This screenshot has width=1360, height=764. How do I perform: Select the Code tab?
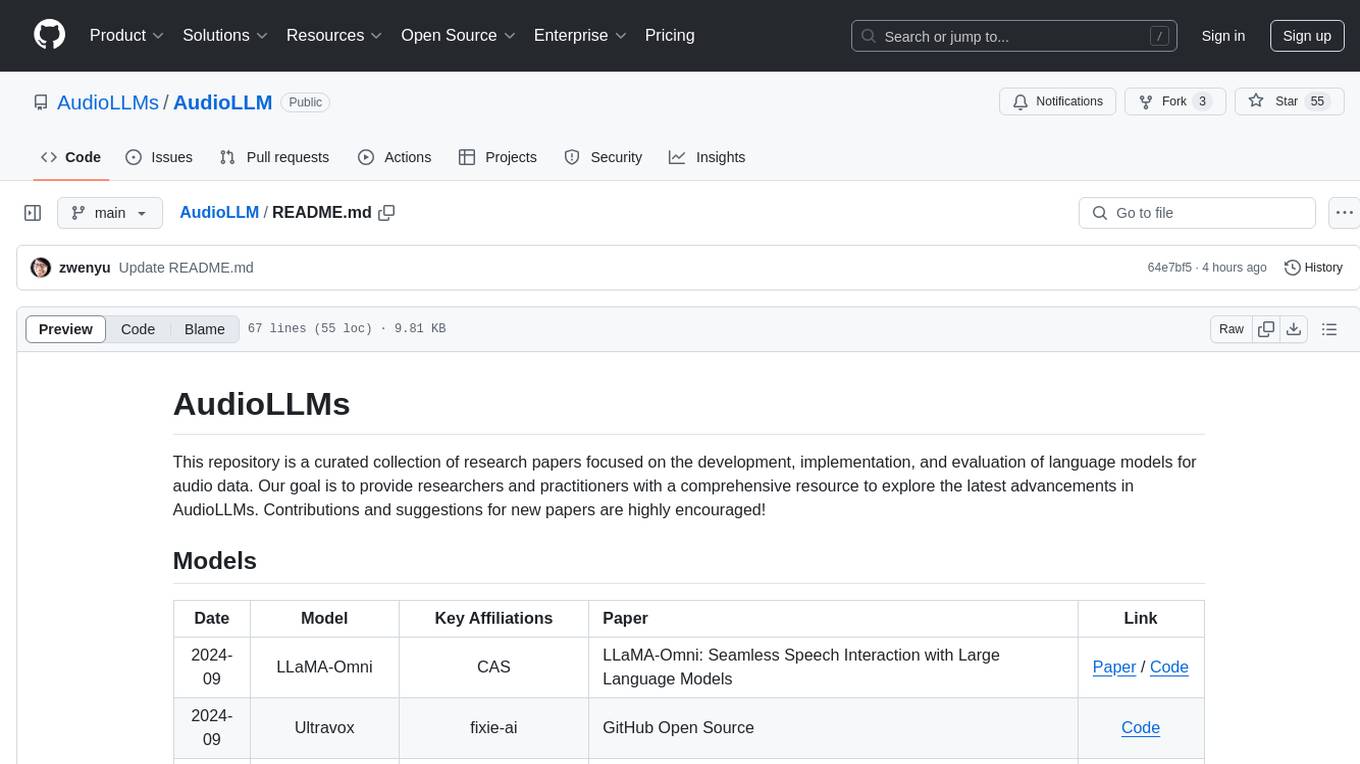click(x=71, y=157)
